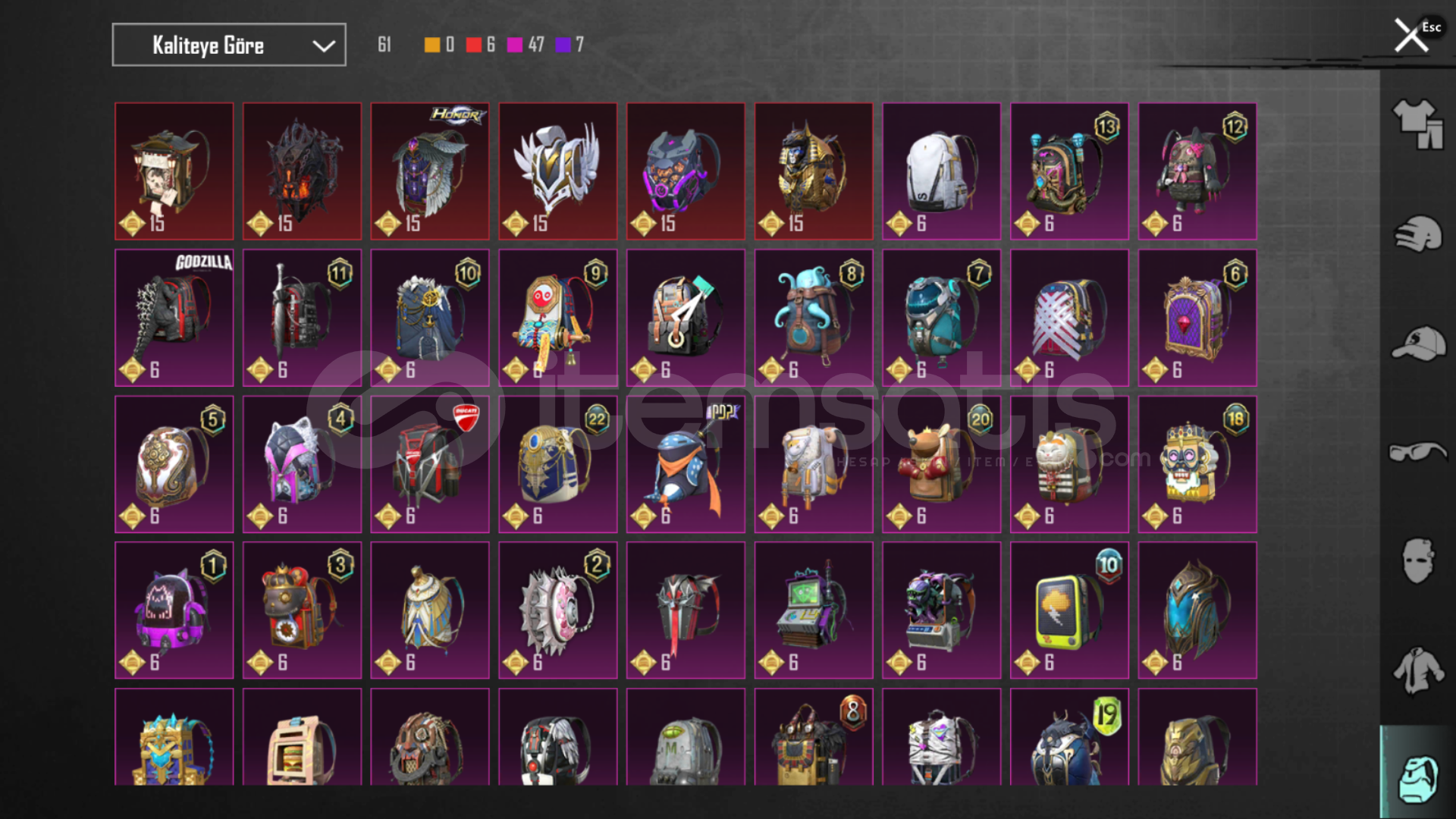Select the white plain backpack skin
The height and width of the screenshot is (819, 1456).
click(x=941, y=171)
